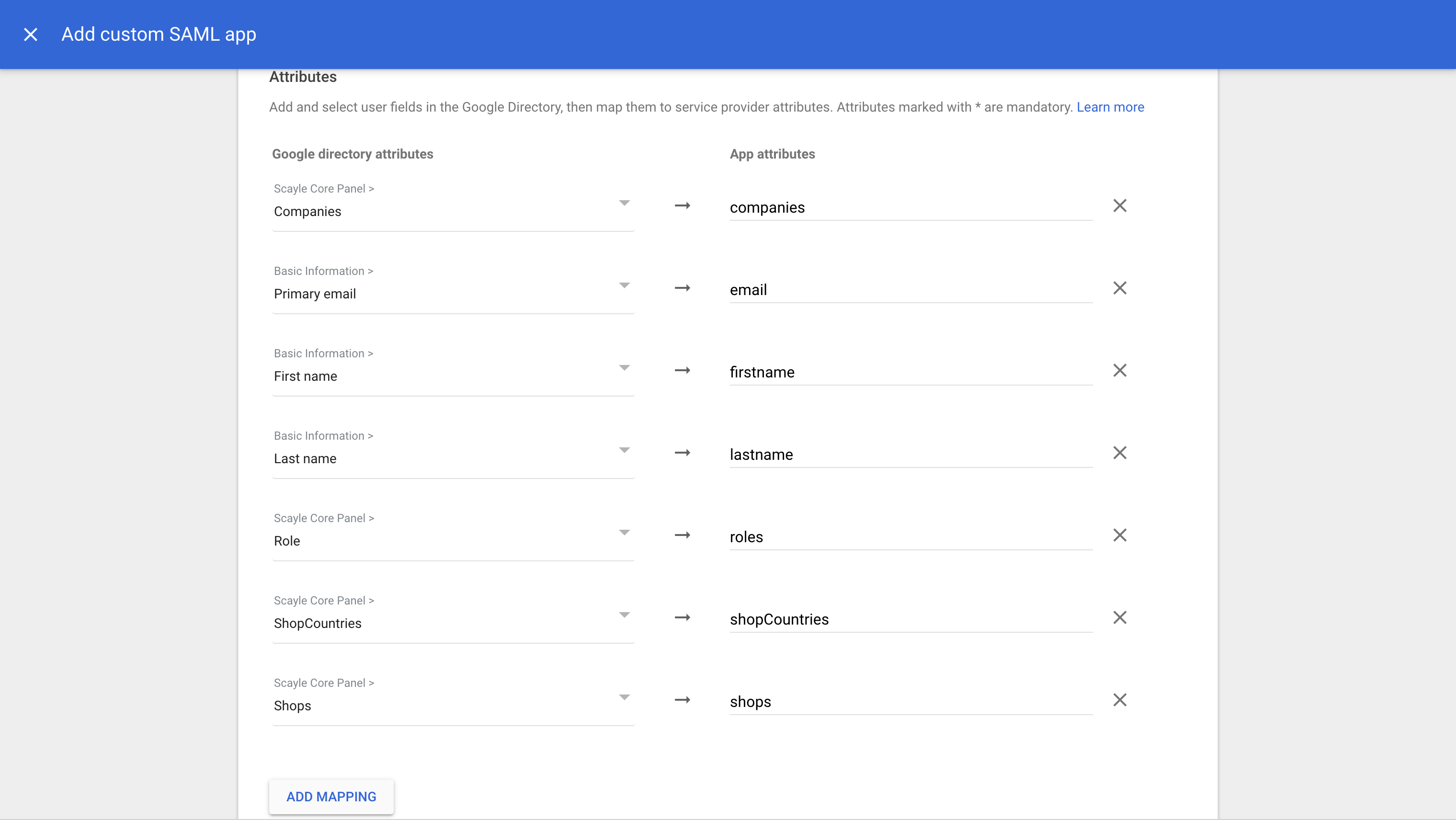Viewport: 1456px width, 820px height.
Task: Delete the email mapping row
Action: pyautogui.click(x=1119, y=288)
